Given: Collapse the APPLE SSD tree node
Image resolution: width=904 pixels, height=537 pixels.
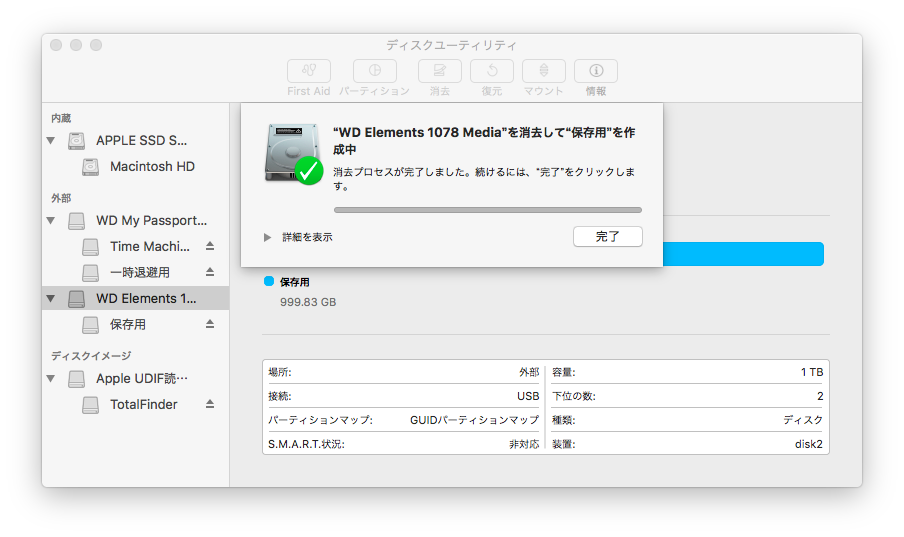Looking at the screenshot, I should (51, 140).
